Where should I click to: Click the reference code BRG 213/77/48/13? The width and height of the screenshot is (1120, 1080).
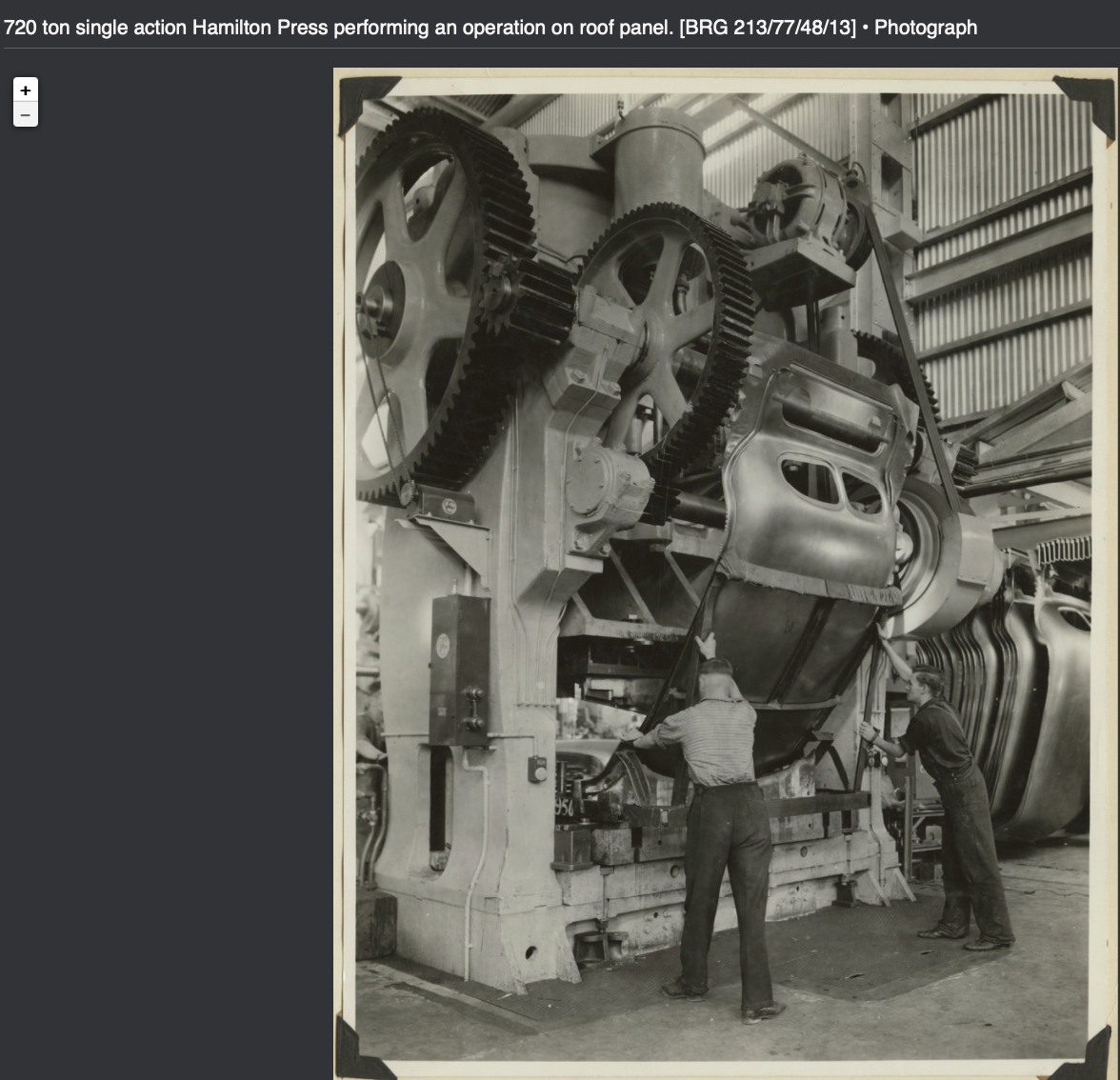point(768,28)
